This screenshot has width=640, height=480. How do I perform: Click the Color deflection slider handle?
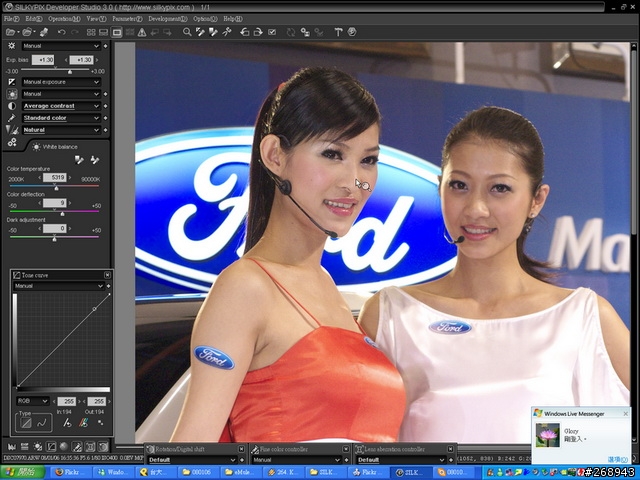pyautogui.click(x=62, y=213)
